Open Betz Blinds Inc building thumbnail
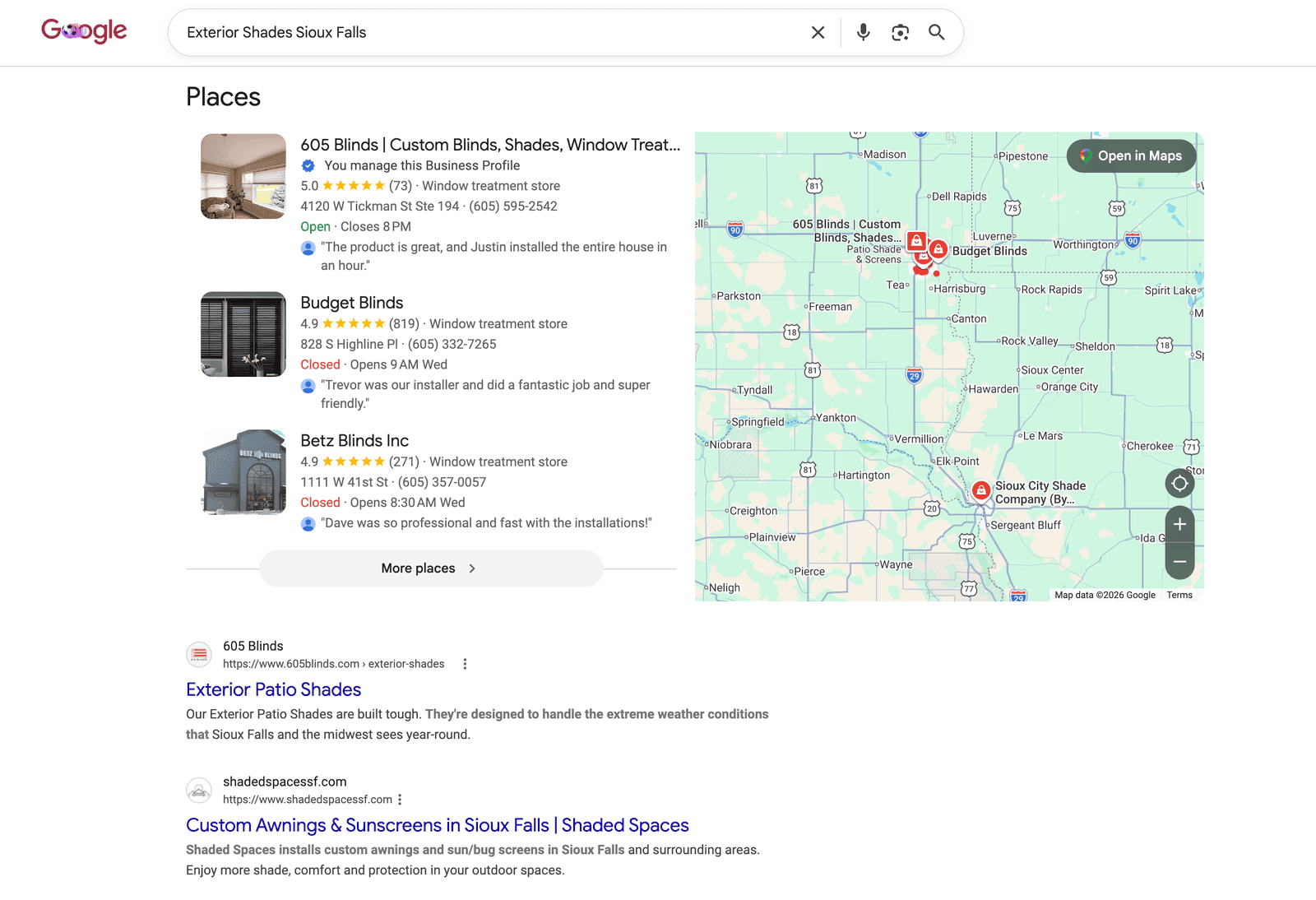 243,472
